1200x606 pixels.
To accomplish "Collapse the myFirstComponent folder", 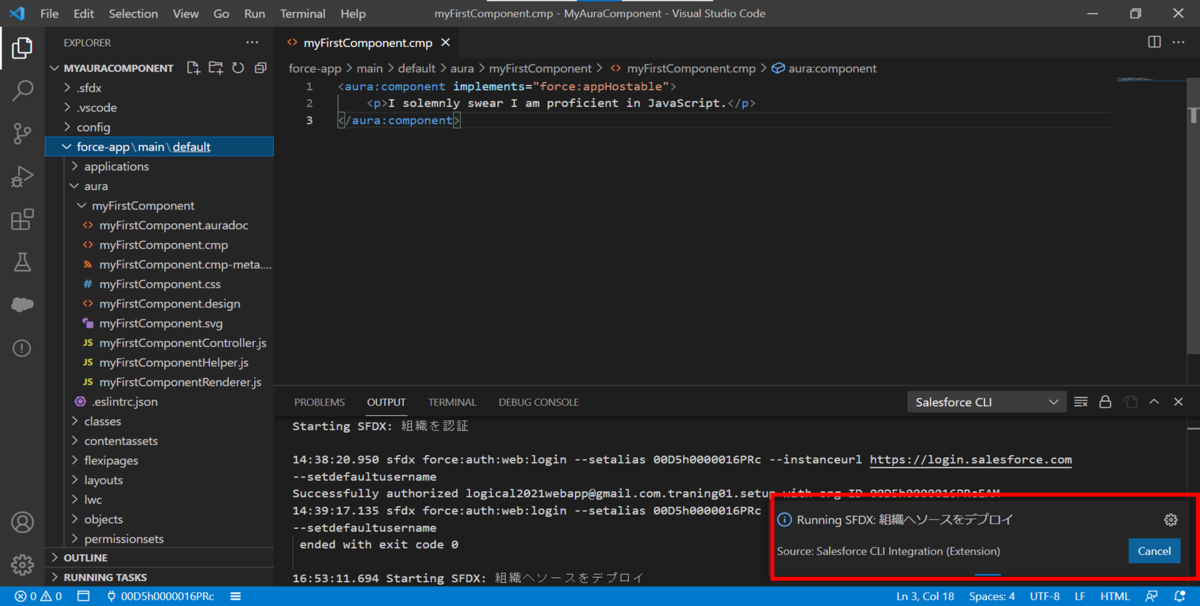I will click(x=160, y=206).
